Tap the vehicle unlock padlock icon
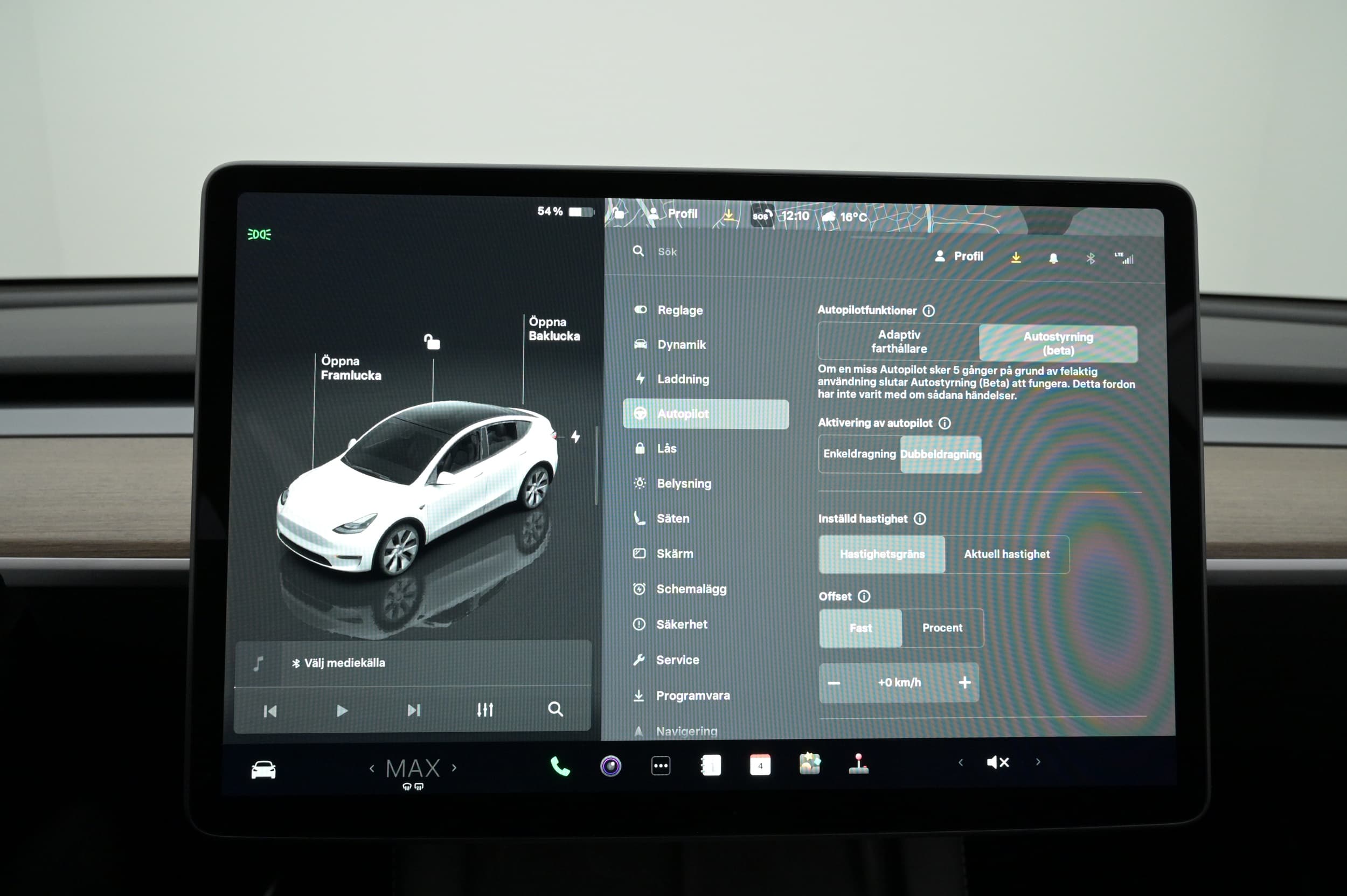 432,342
